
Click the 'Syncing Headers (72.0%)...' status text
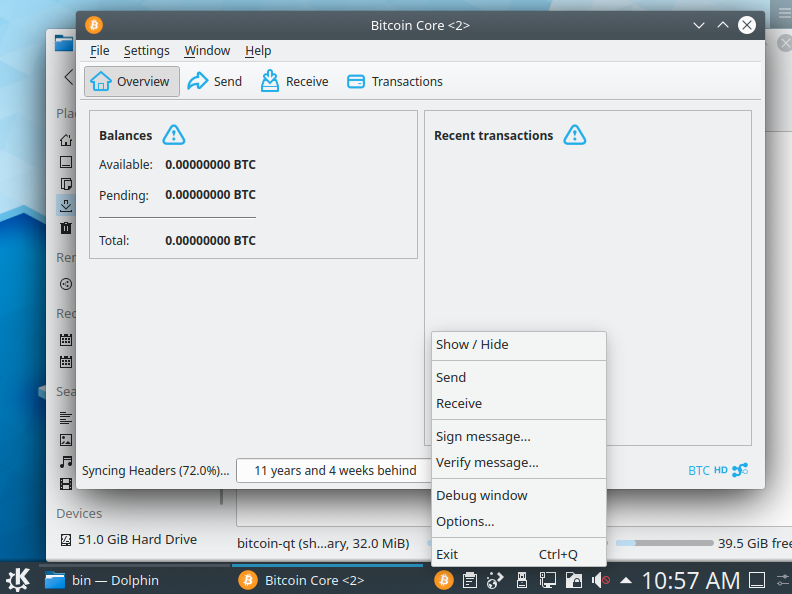pyautogui.click(x=156, y=471)
